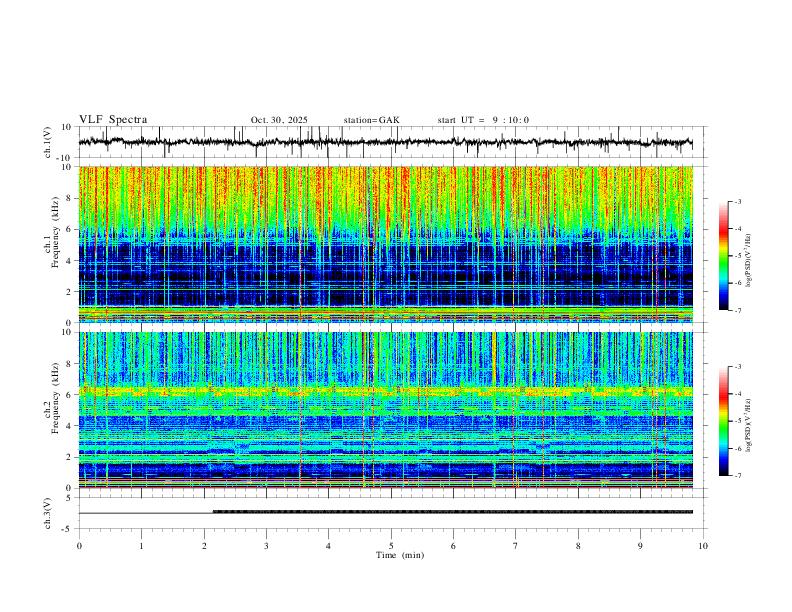Click the "-7" tick on the lower colorbar
The height and width of the screenshot is (612, 792).
tap(737, 476)
